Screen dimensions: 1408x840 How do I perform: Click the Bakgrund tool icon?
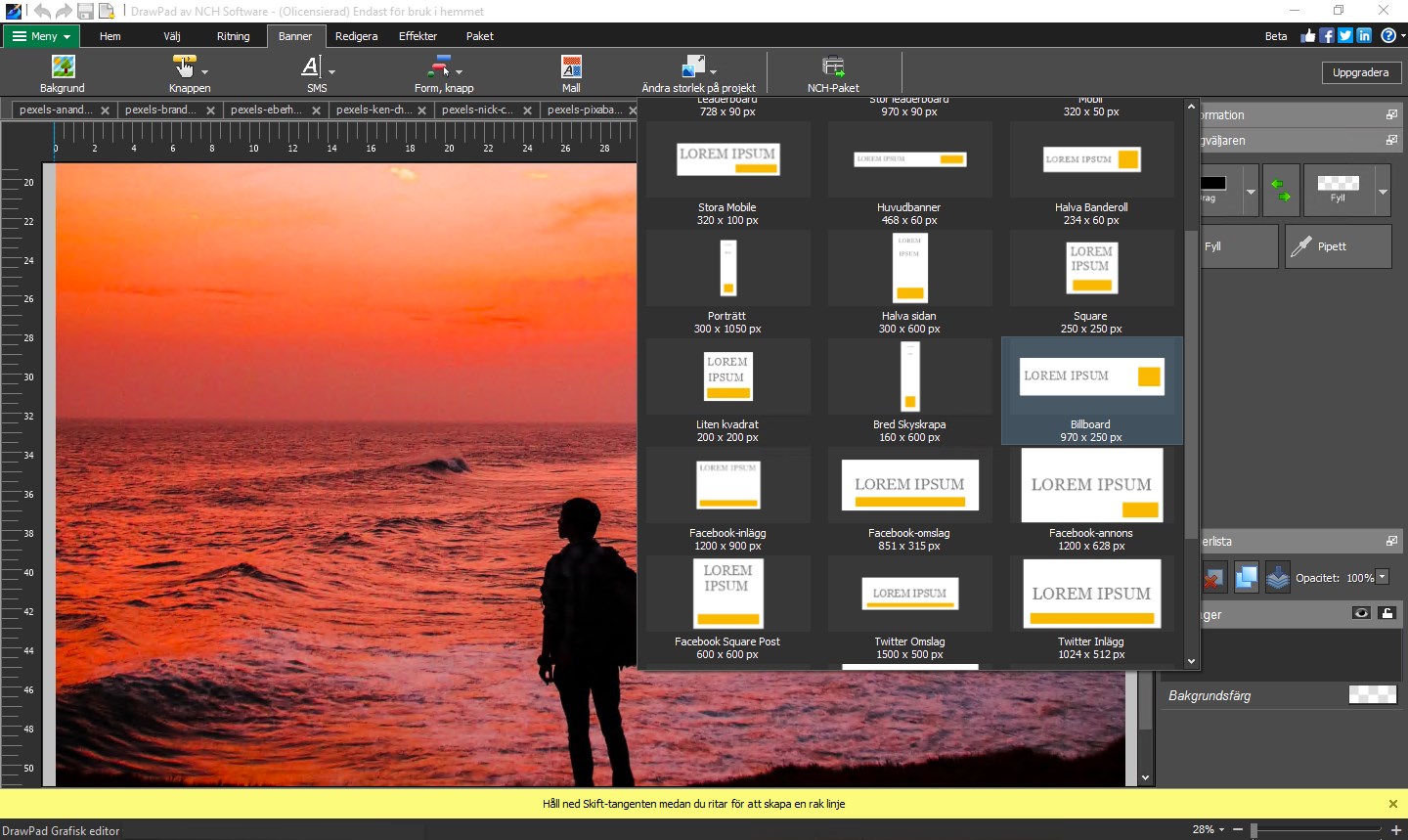63,67
